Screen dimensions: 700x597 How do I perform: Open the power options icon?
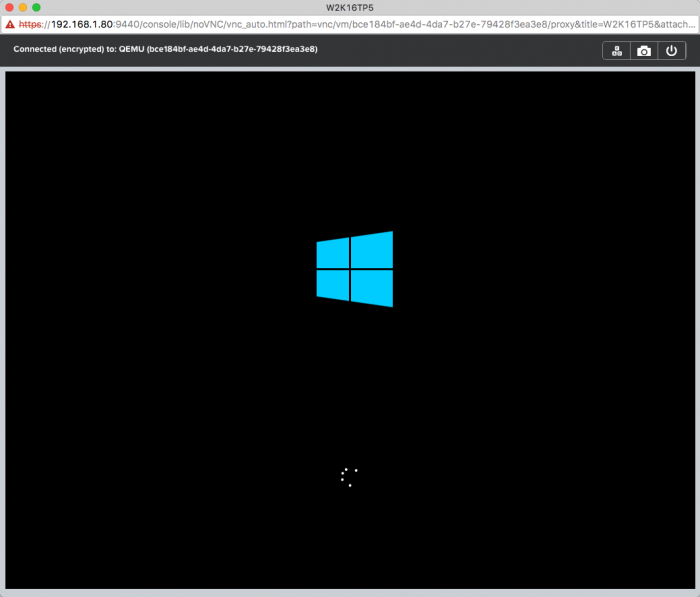tap(671, 51)
